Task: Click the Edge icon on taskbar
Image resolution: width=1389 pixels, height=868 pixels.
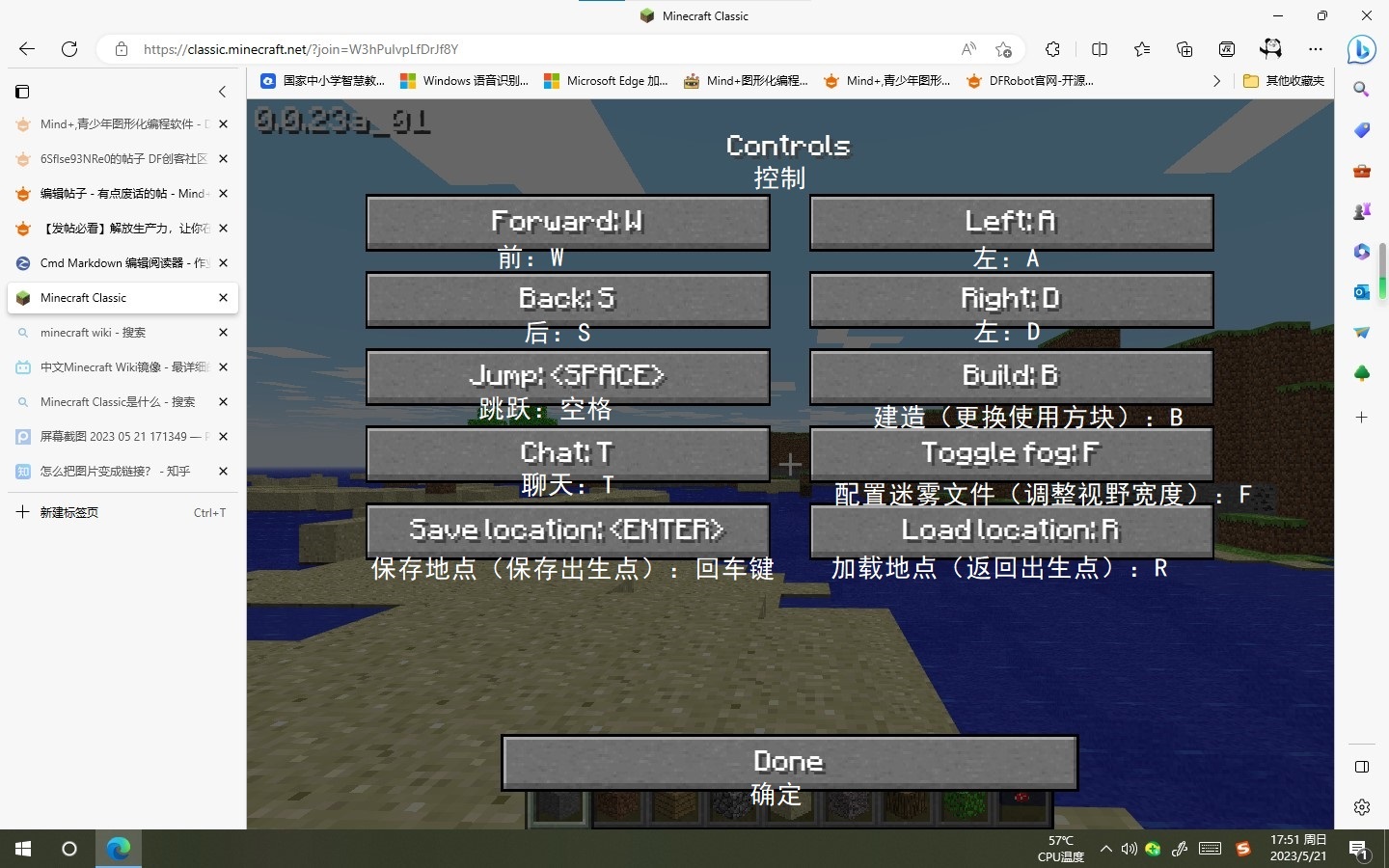Action: (118, 849)
